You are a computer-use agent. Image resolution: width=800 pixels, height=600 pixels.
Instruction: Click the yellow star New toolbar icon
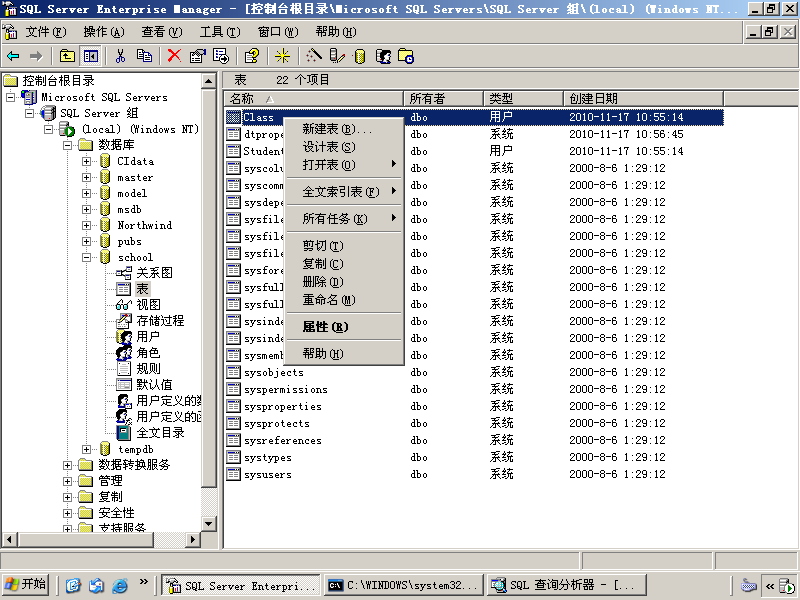point(282,56)
